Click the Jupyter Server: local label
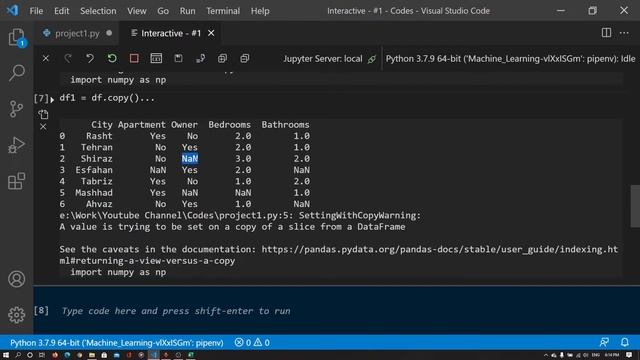The height and width of the screenshot is (360, 640). pos(322,59)
